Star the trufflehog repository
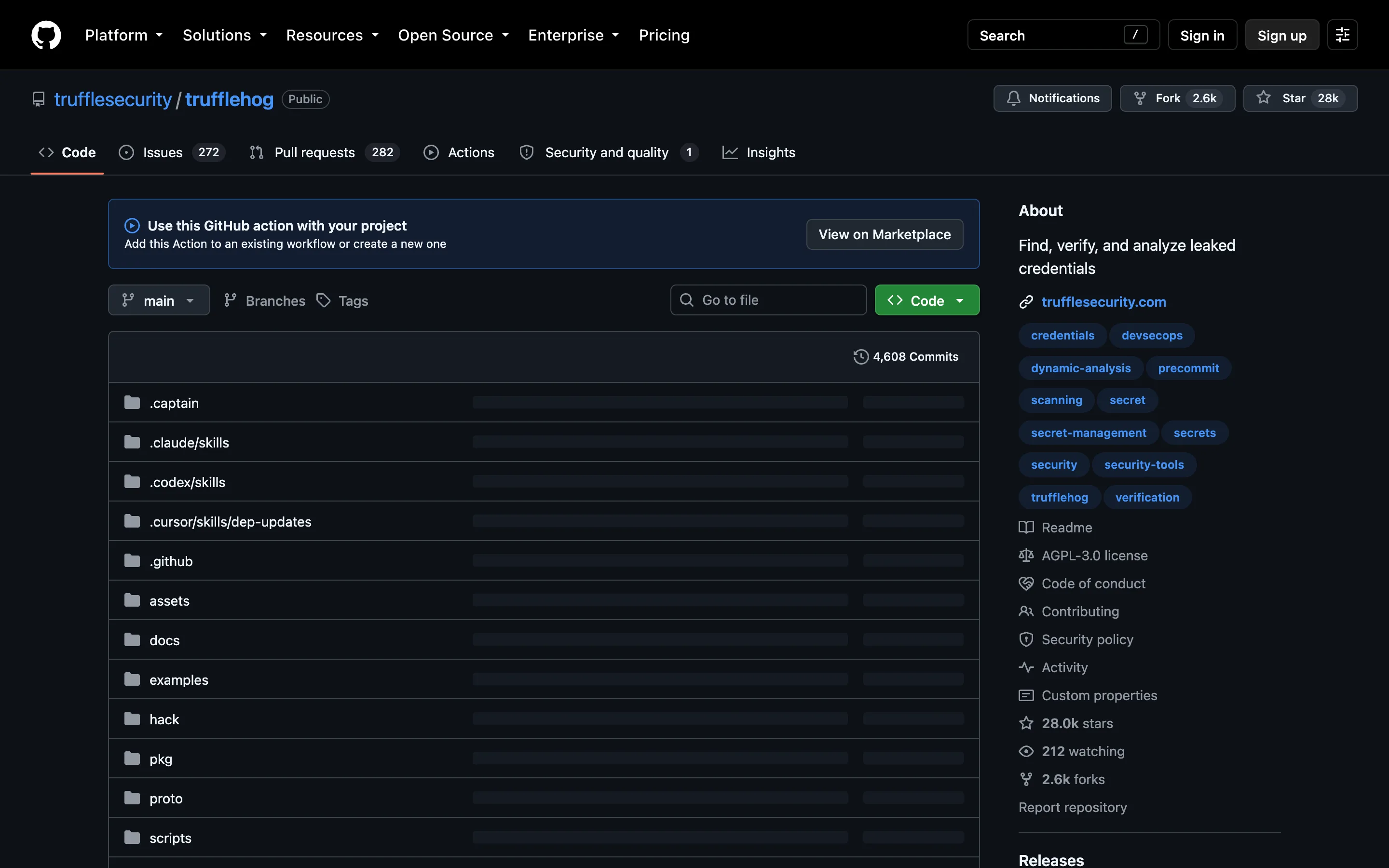The height and width of the screenshot is (868, 1389). click(x=1300, y=98)
